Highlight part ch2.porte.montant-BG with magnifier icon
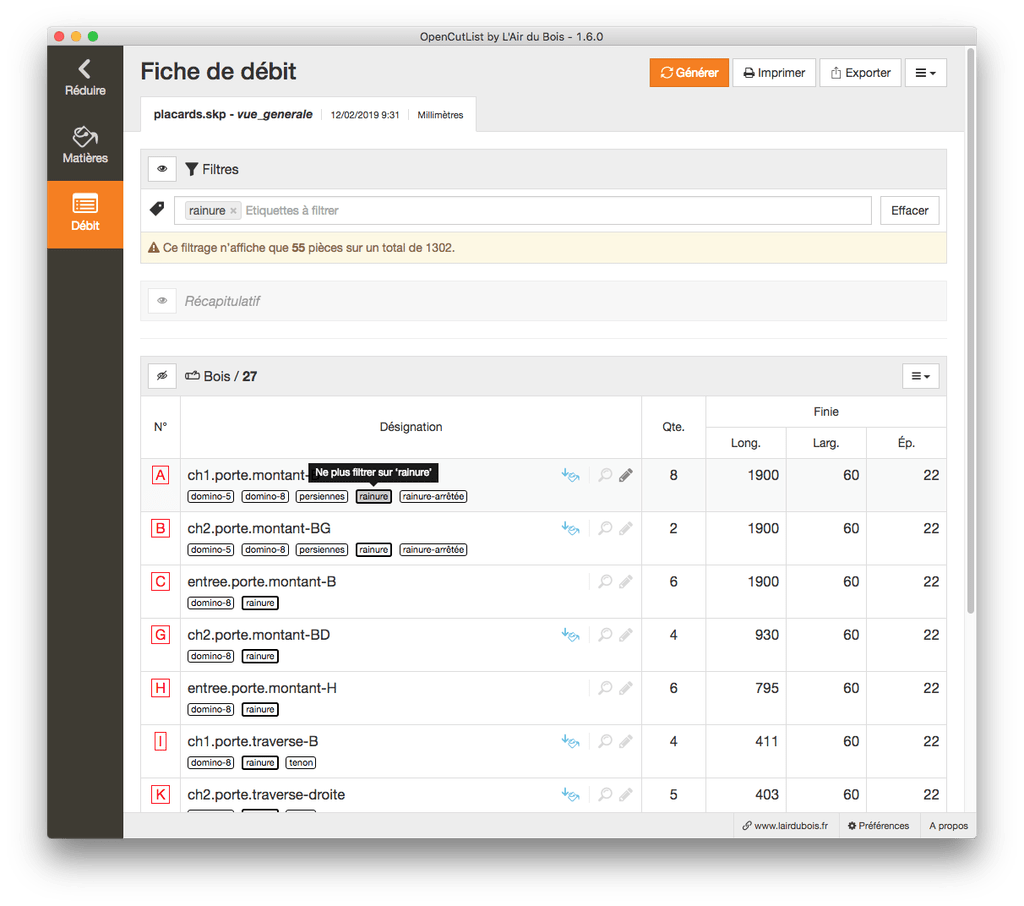 click(605, 528)
